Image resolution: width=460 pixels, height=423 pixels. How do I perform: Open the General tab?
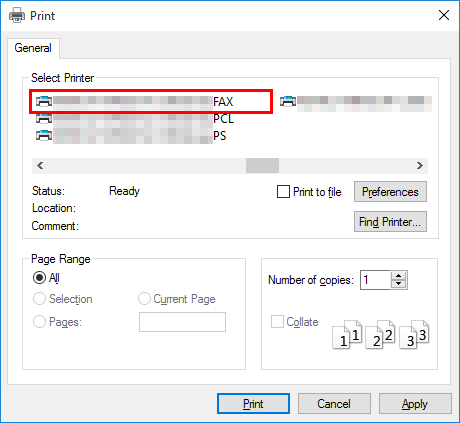[33, 48]
